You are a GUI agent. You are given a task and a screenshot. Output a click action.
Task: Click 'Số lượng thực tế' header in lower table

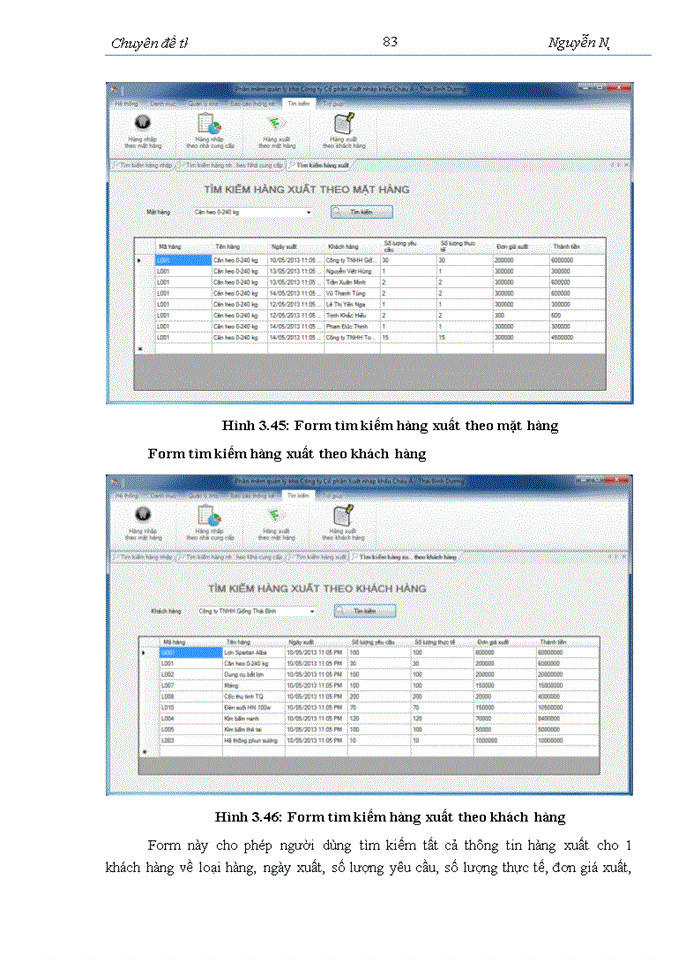pos(442,642)
